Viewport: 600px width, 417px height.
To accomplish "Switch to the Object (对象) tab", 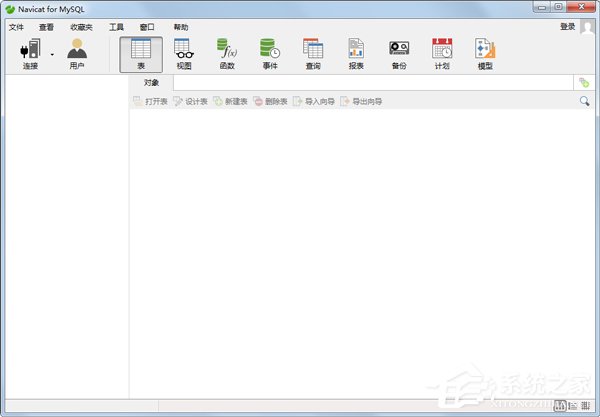I will click(x=151, y=83).
